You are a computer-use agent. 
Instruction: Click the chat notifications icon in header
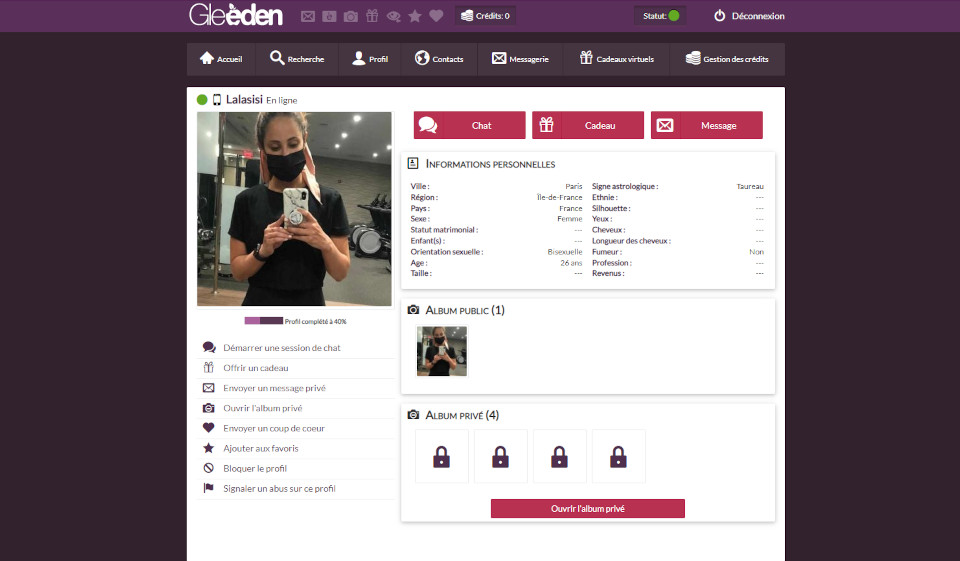point(329,17)
